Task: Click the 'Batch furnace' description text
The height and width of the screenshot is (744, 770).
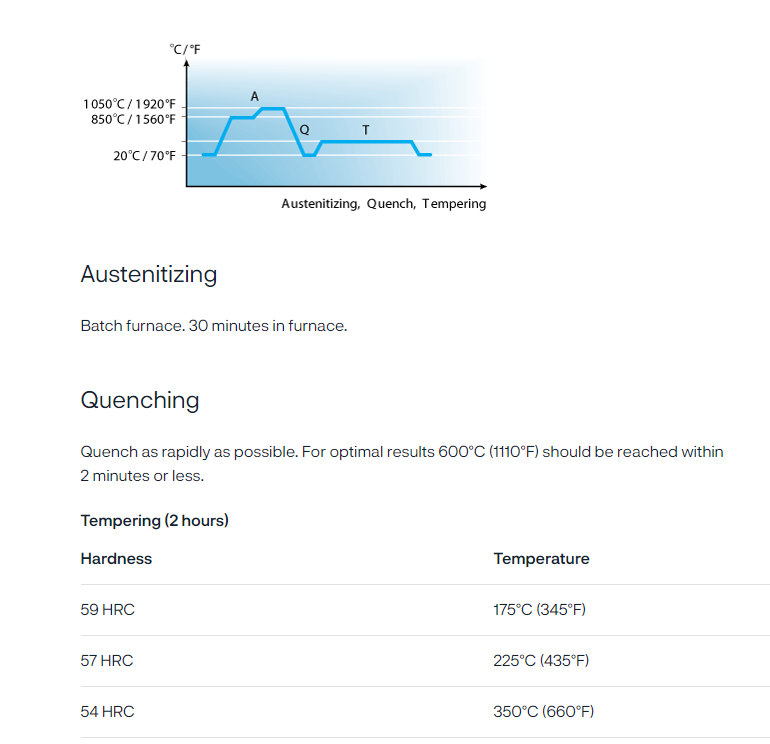Action: [x=214, y=326]
